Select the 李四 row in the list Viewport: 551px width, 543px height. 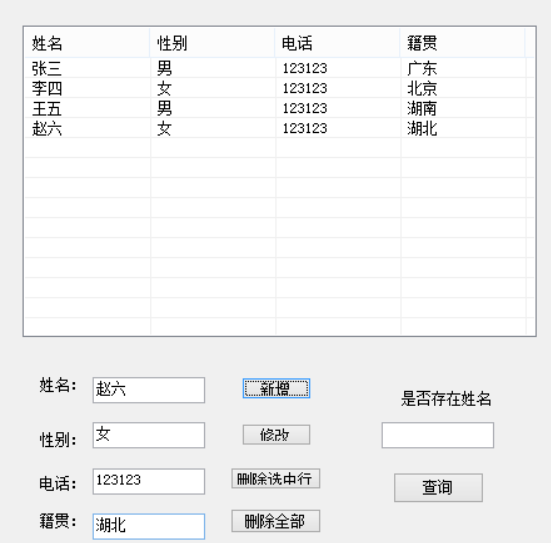[279, 88]
